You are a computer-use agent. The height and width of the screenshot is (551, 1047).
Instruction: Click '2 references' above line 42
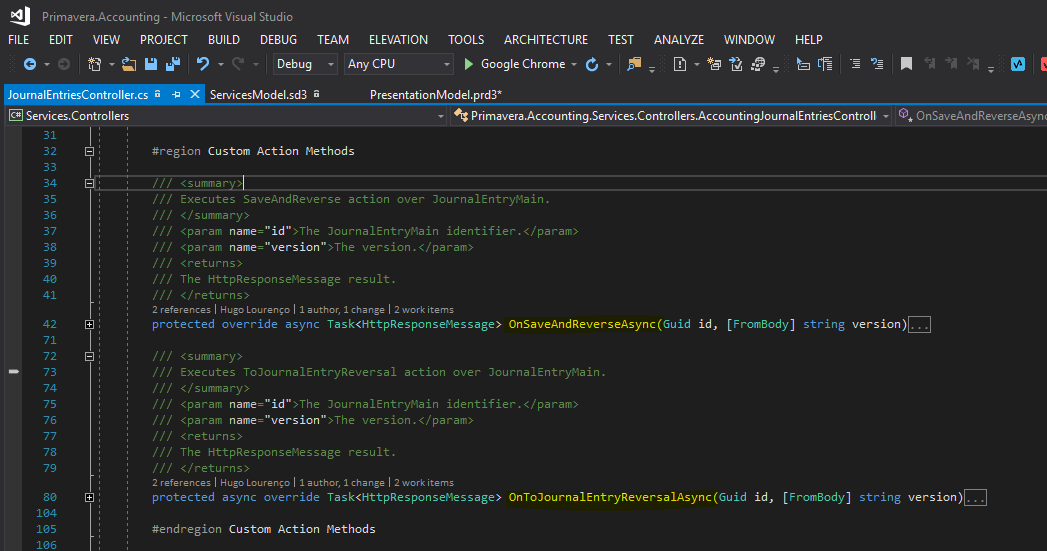pos(181,310)
